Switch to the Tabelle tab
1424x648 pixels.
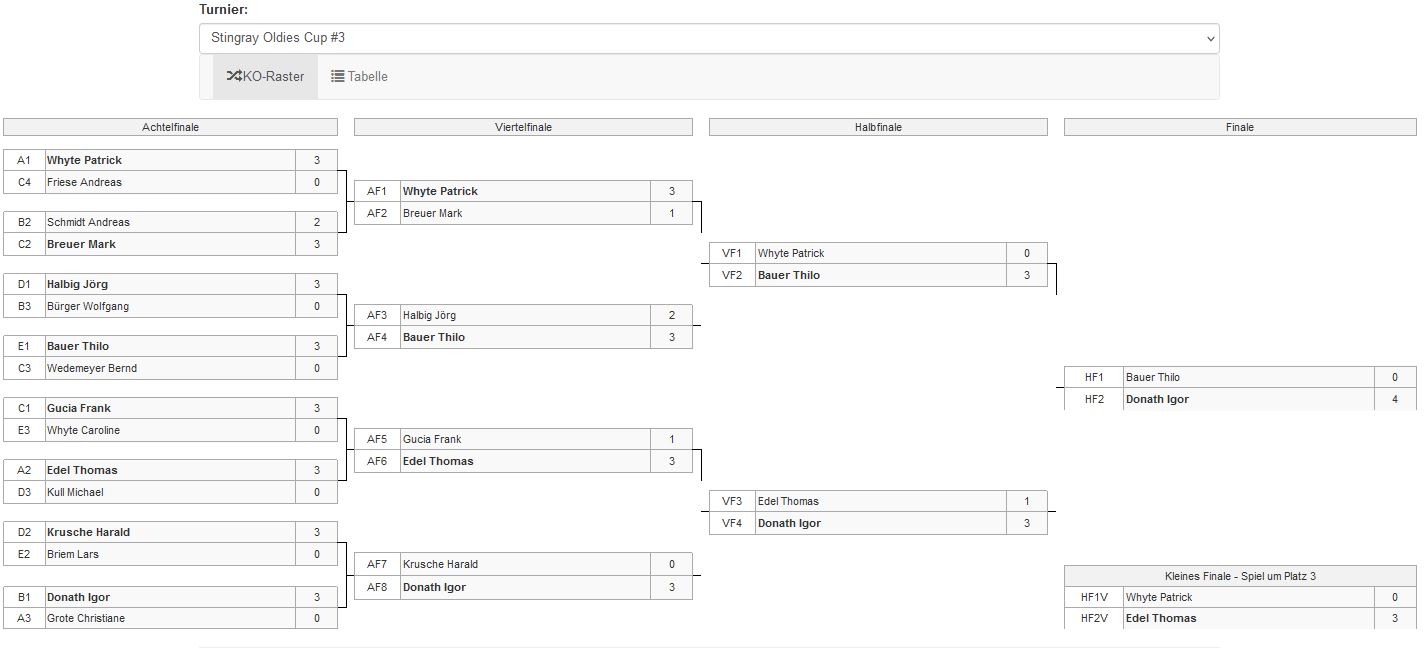(x=359, y=76)
